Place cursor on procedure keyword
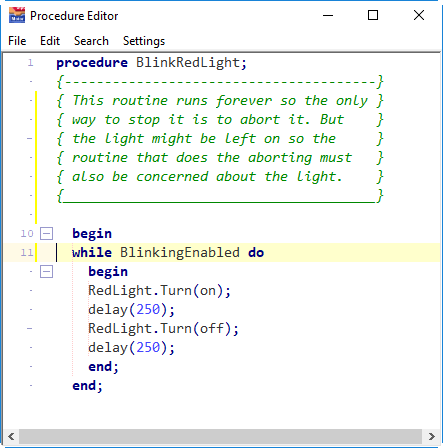Screen dimensions: 443x448 [x=92, y=63]
